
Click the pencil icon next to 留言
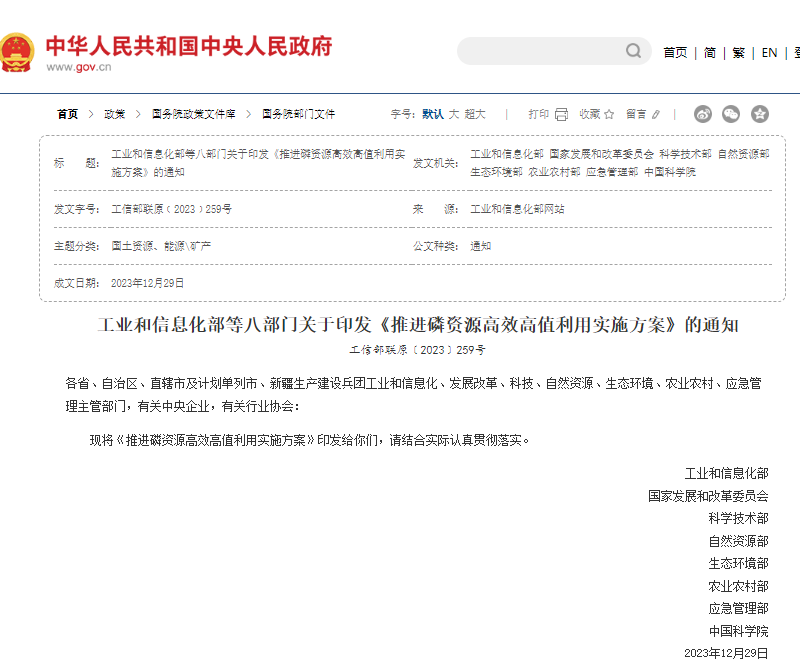656,114
